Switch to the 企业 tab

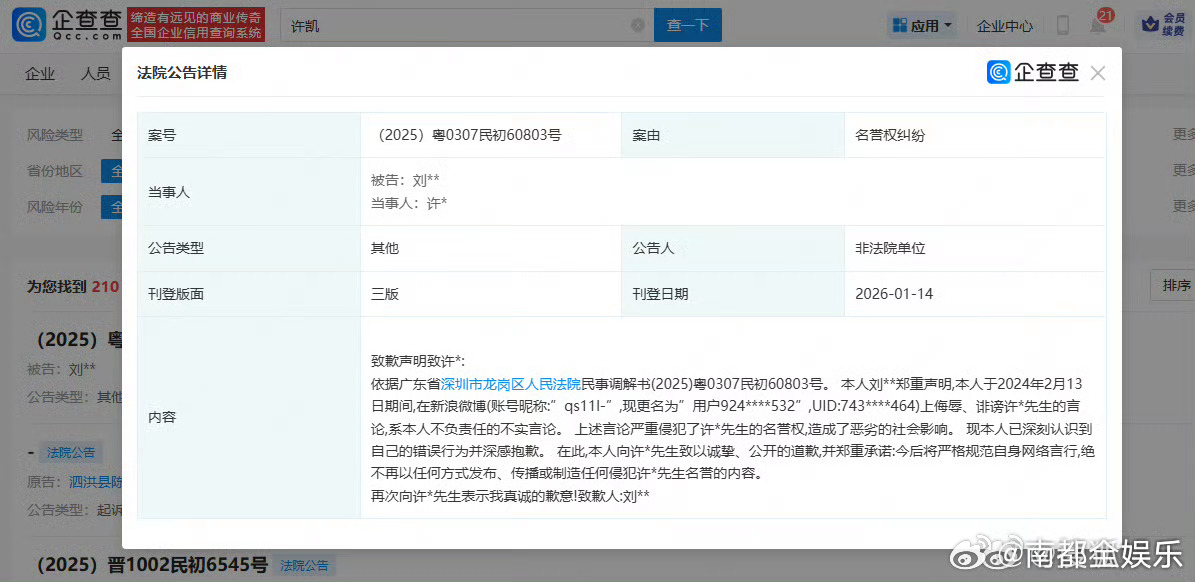pyautogui.click(x=40, y=73)
